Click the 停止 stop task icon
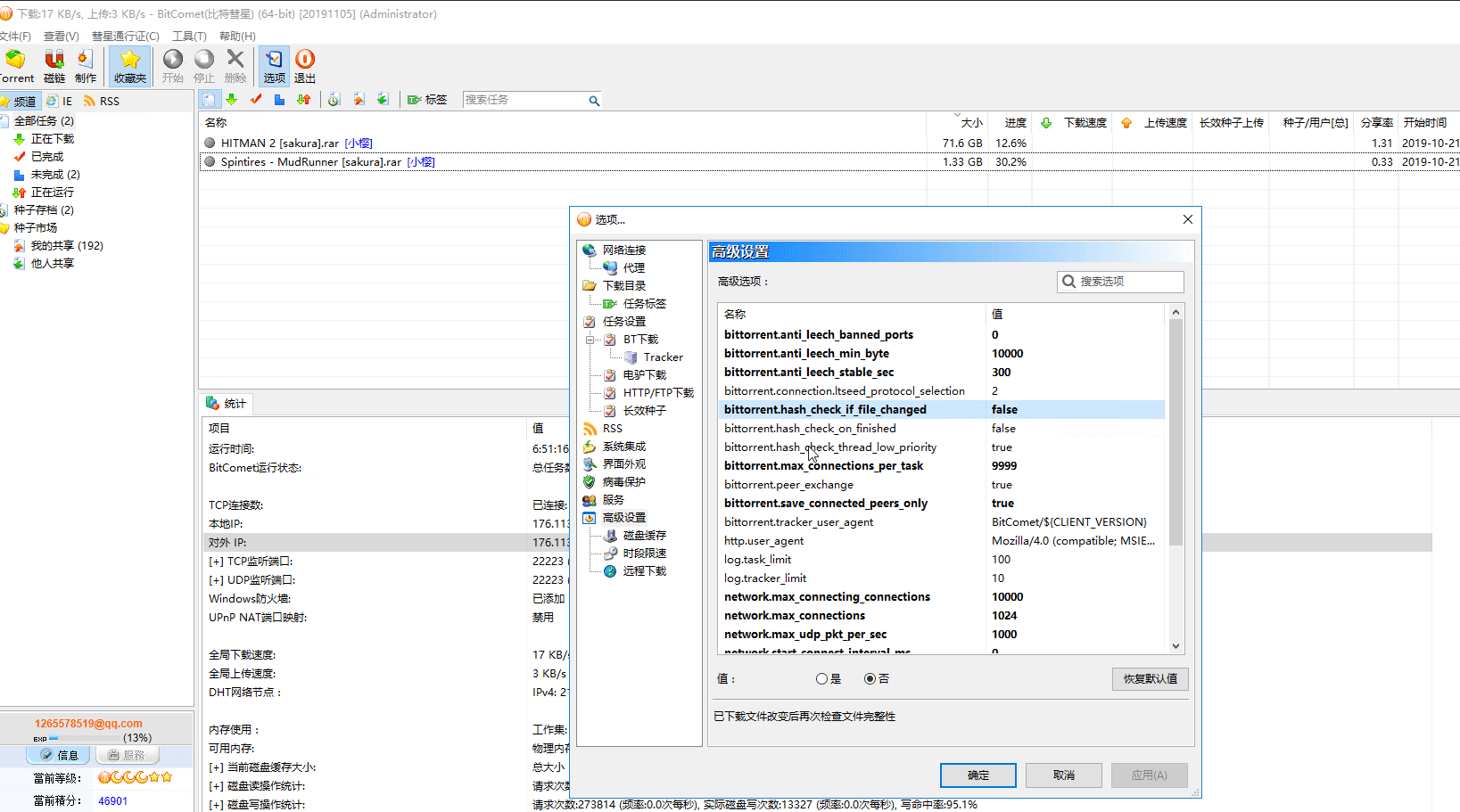This screenshot has width=1460, height=812. tap(204, 67)
